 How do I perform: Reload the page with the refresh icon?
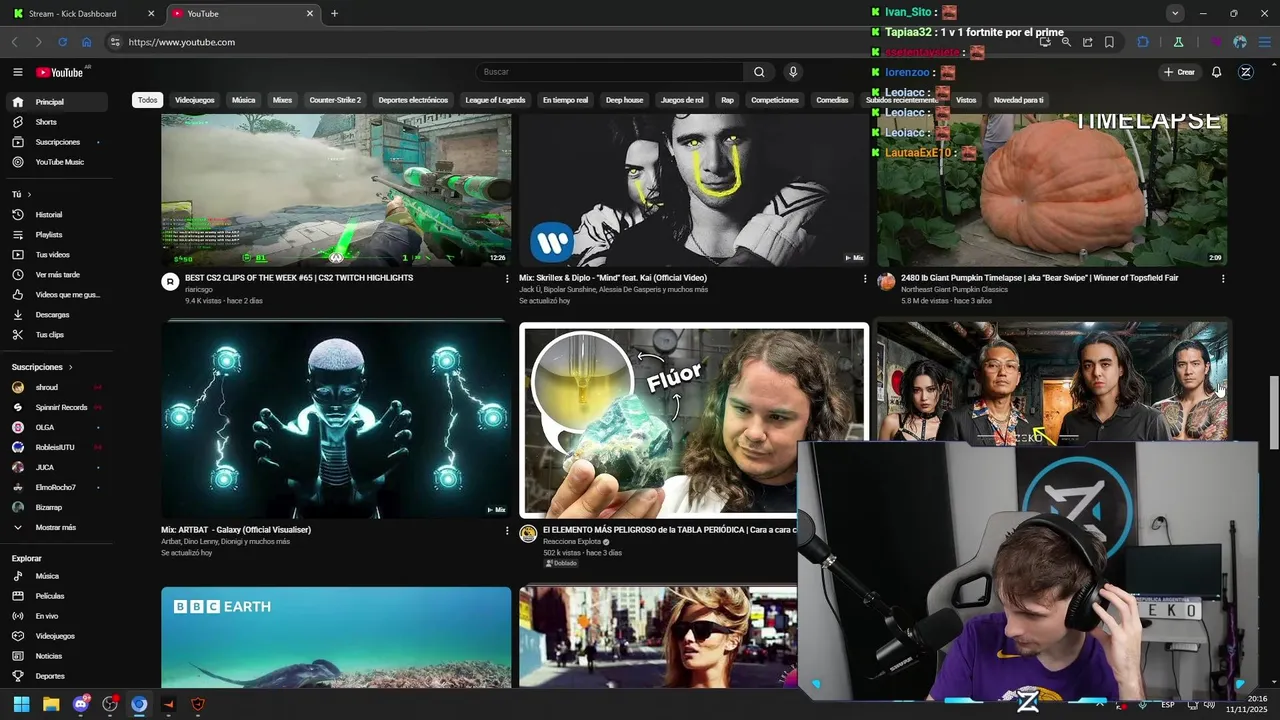[x=62, y=42]
